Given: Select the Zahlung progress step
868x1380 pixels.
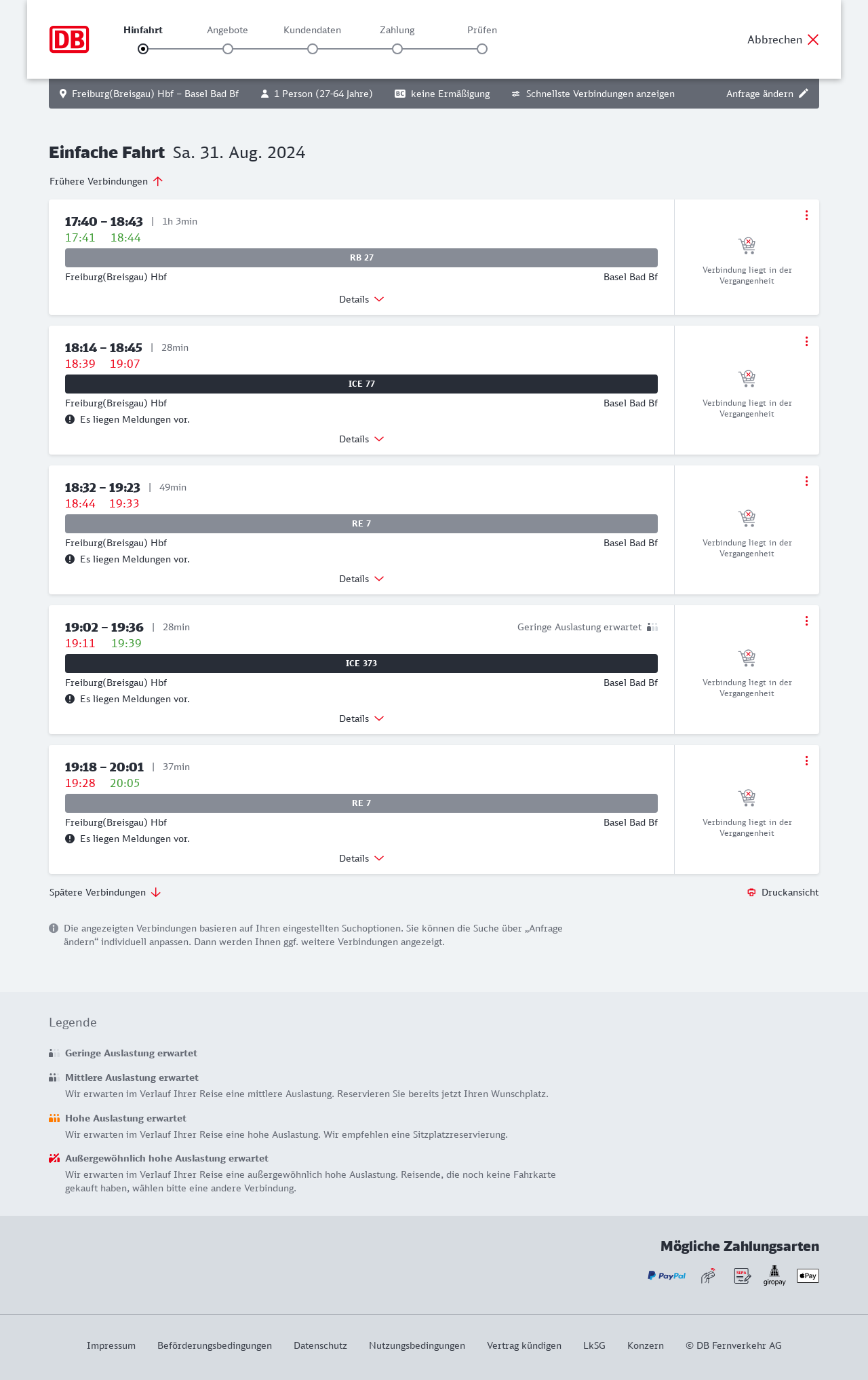Looking at the screenshot, I should click(x=397, y=49).
